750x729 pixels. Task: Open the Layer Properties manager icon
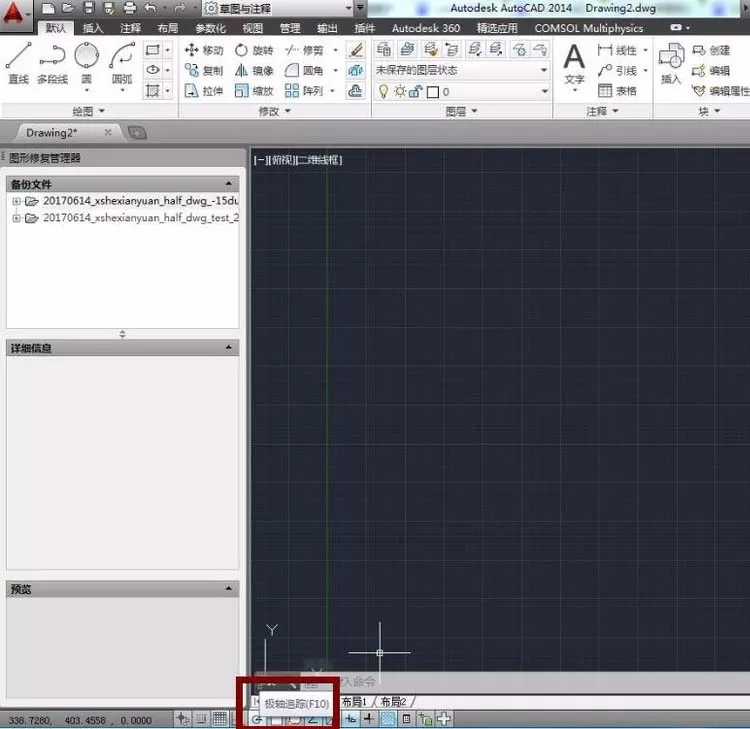[x=384, y=49]
